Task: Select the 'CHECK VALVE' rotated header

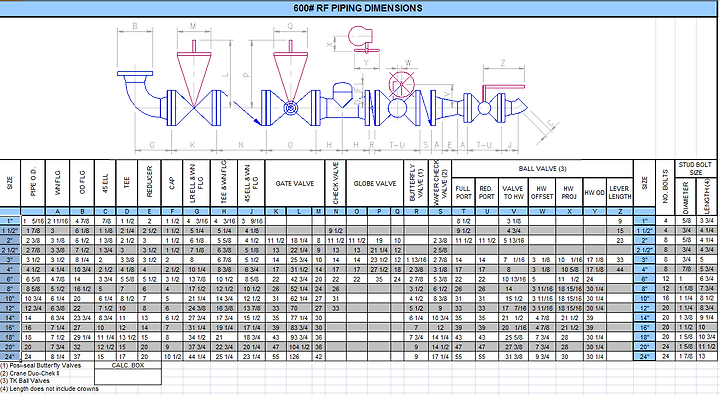Action: click(x=336, y=183)
